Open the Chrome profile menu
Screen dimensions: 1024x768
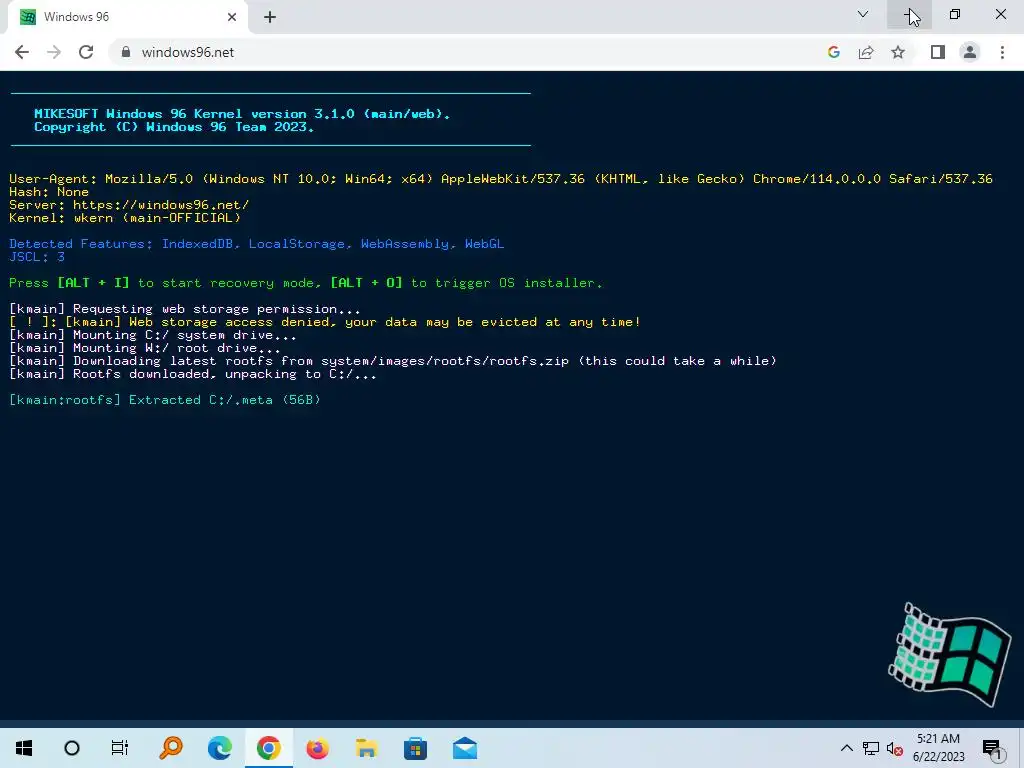pyautogui.click(x=970, y=52)
